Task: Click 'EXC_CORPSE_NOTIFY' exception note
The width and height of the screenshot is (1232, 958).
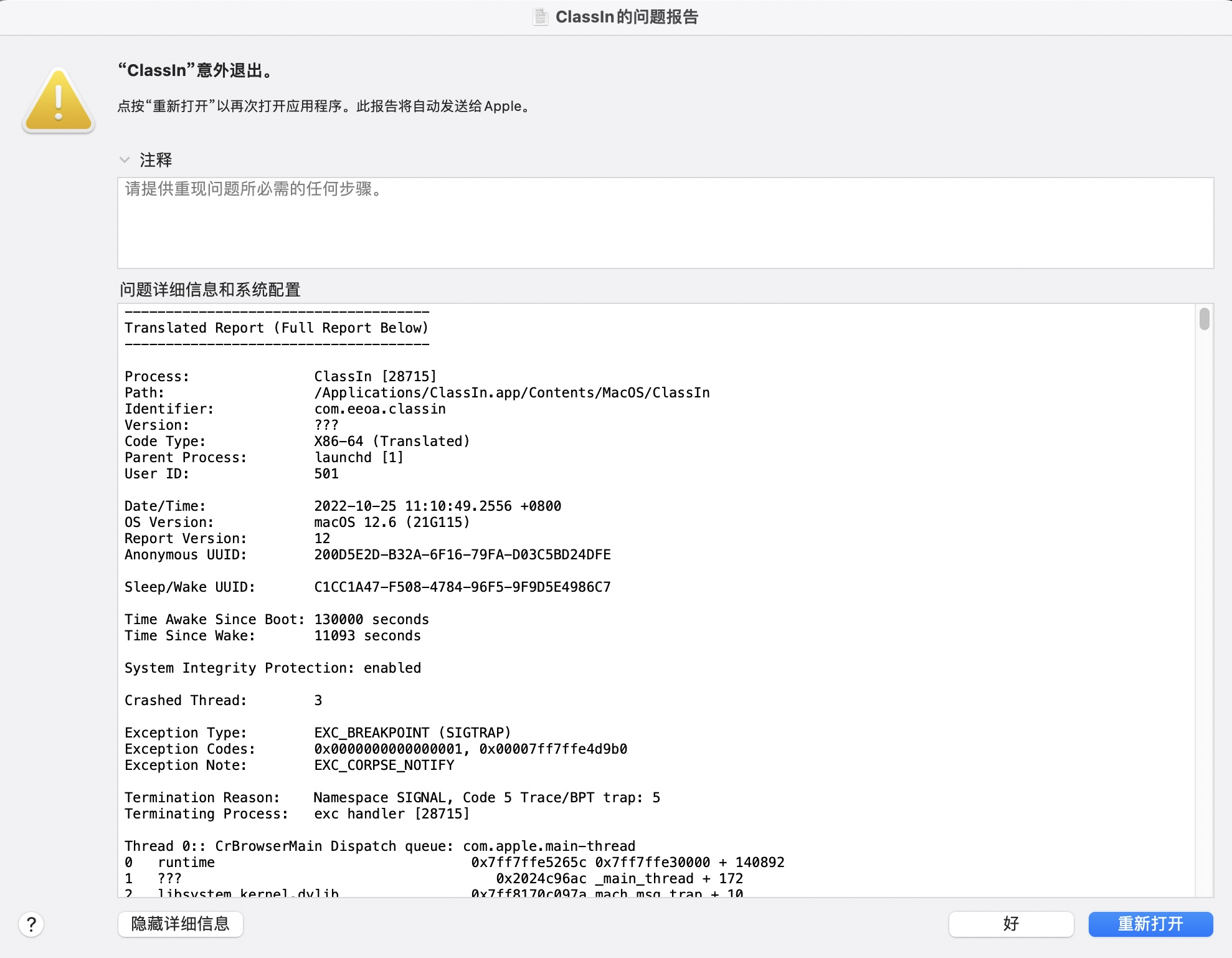Action: tap(384, 765)
